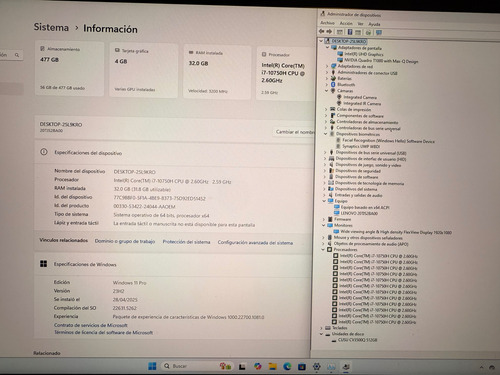Open the Ver menu in Device Manager
Image resolution: width=500 pixels, height=375 pixels.
360,24
